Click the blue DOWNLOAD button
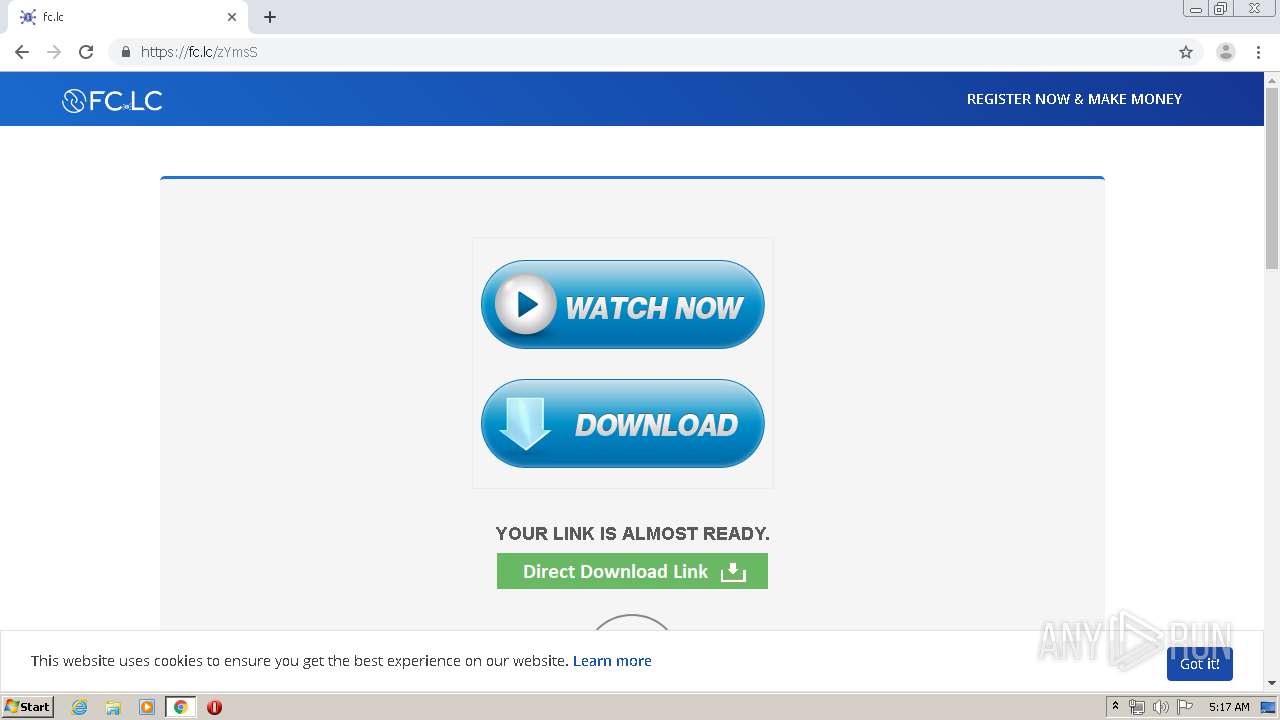Image resolution: width=1280 pixels, height=720 pixels. (x=623, y=424)
